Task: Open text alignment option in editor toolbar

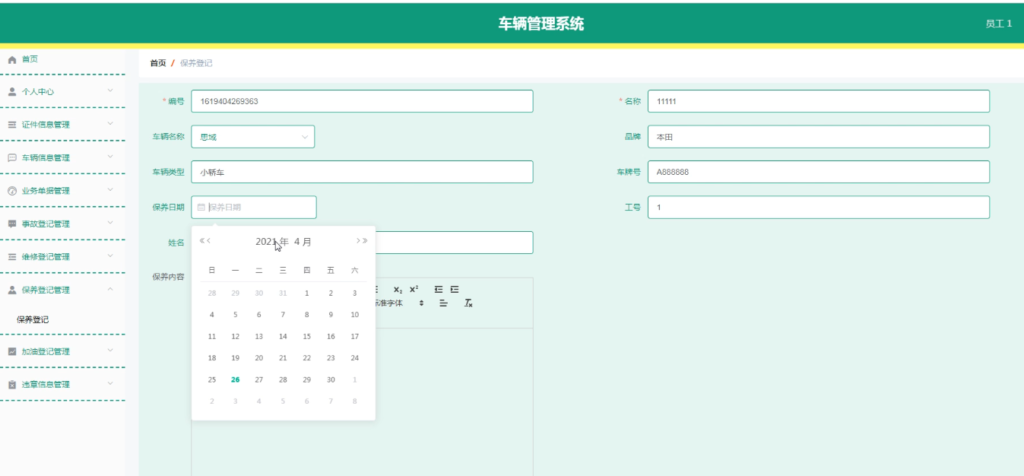Action: pyautogui.click(x=443, y=303)
